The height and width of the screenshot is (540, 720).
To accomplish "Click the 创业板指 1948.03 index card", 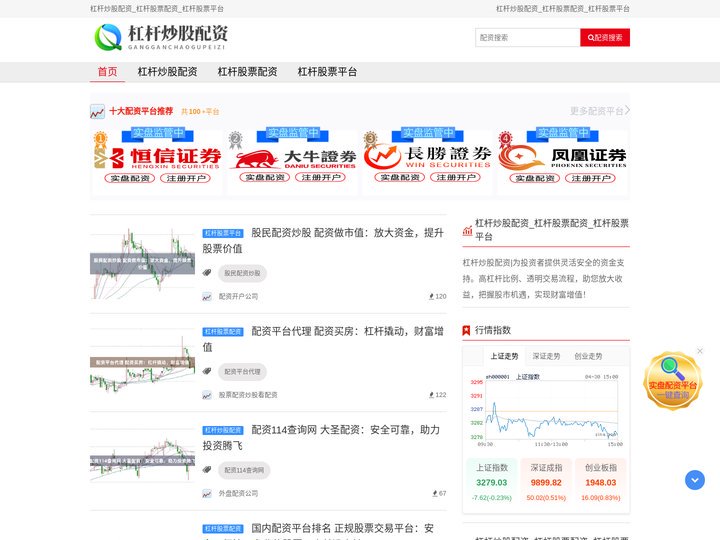I will [601, 483].
